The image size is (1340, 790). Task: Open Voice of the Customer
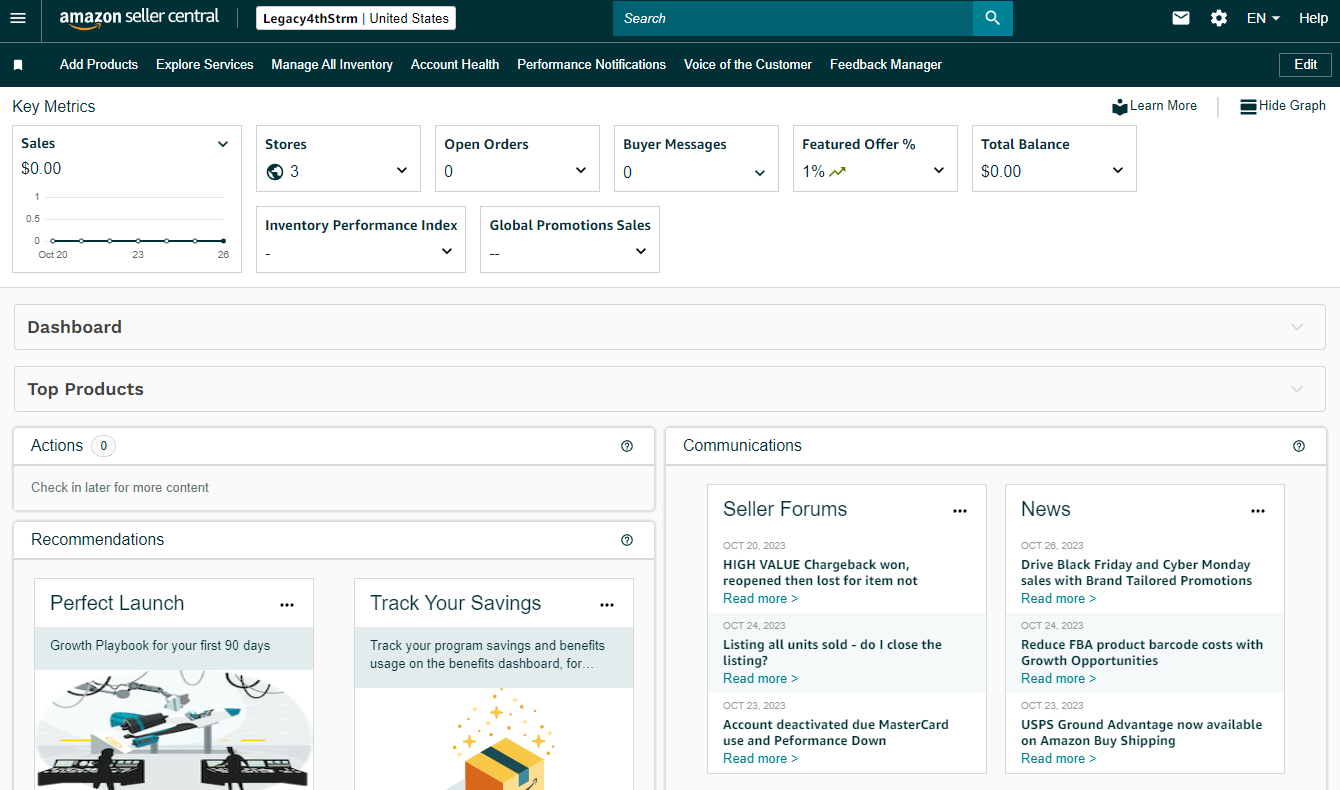748,65
